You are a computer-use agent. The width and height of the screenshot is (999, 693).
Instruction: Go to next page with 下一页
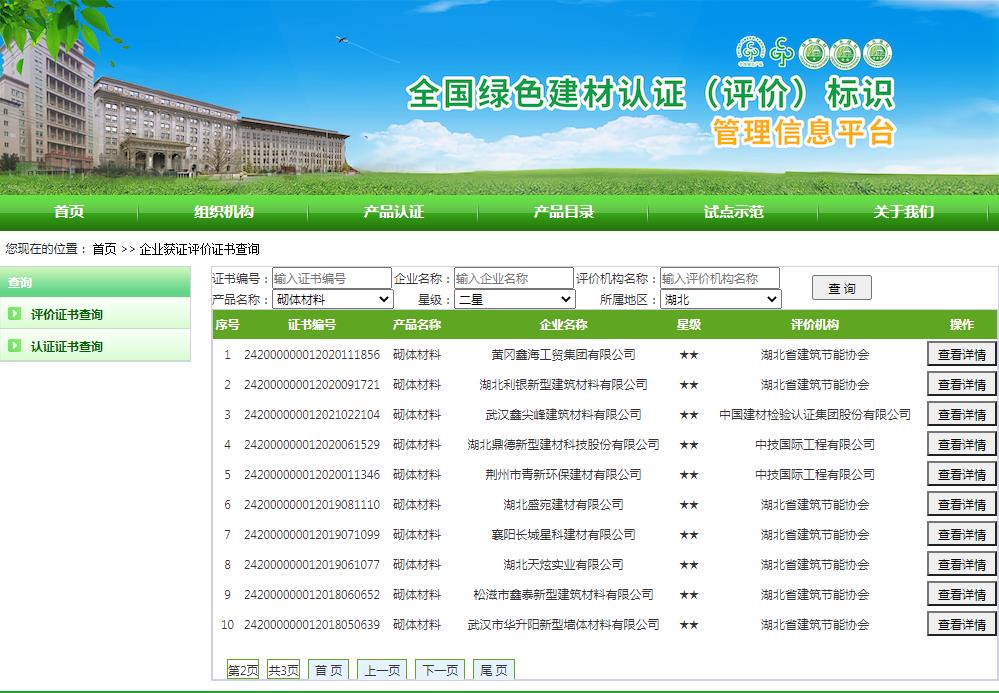(x=440, y=670)
